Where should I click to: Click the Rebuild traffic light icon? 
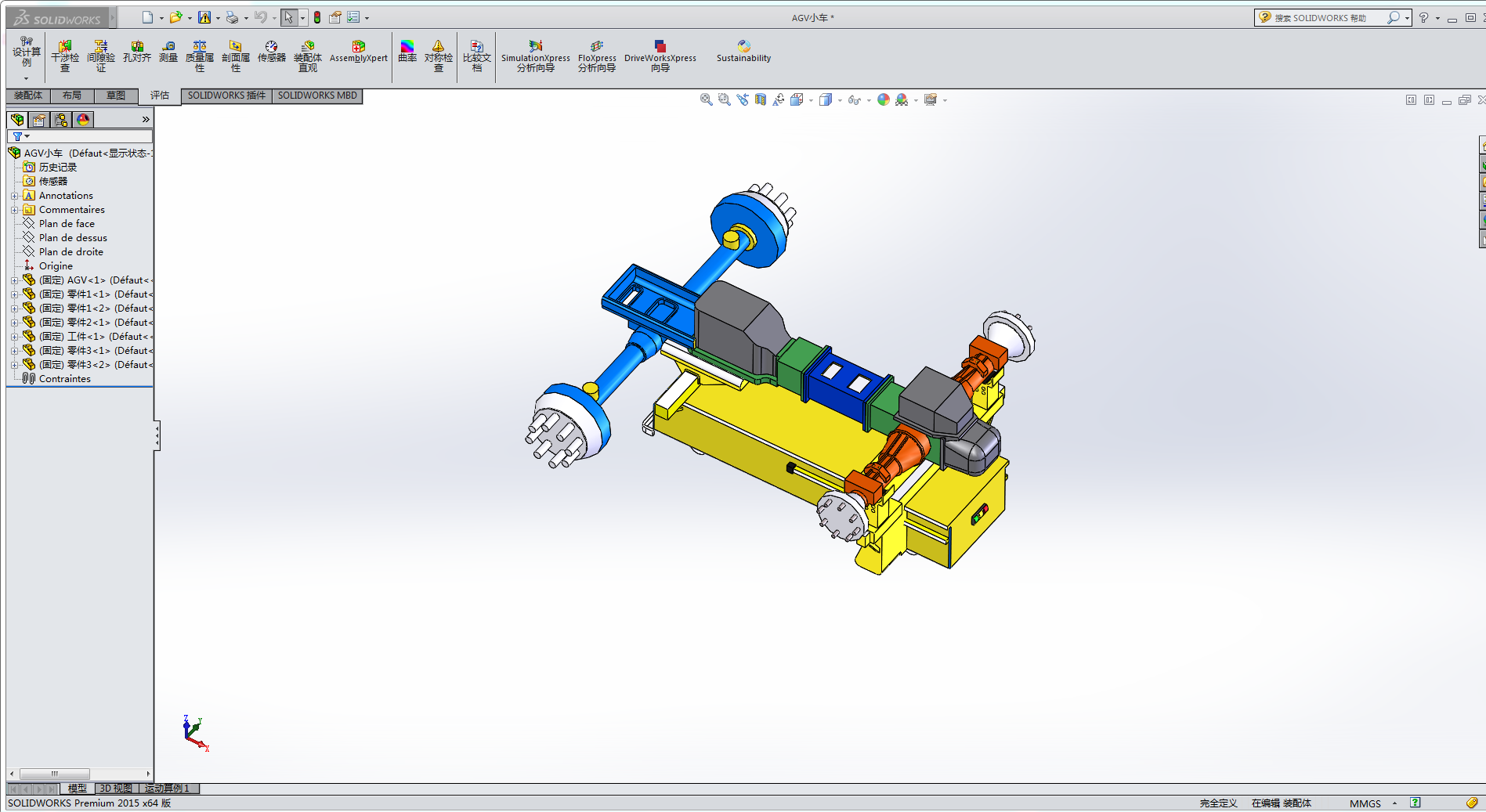317,17
